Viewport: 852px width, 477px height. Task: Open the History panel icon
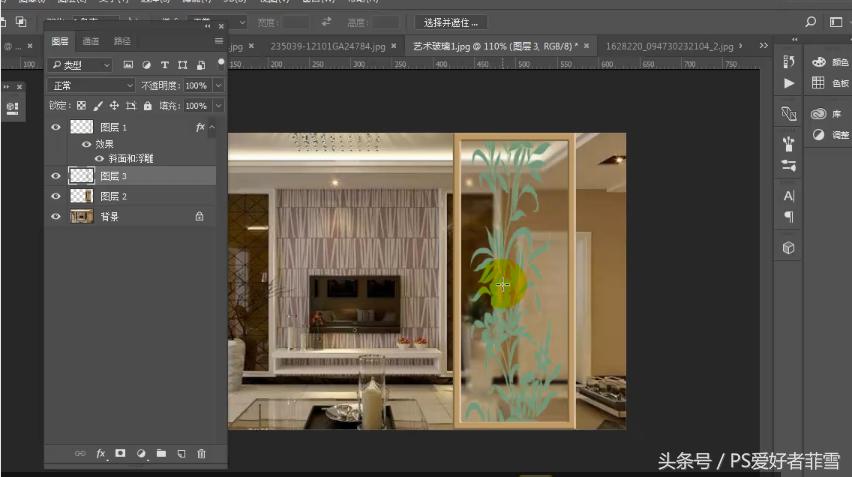(x=788, y=61)
